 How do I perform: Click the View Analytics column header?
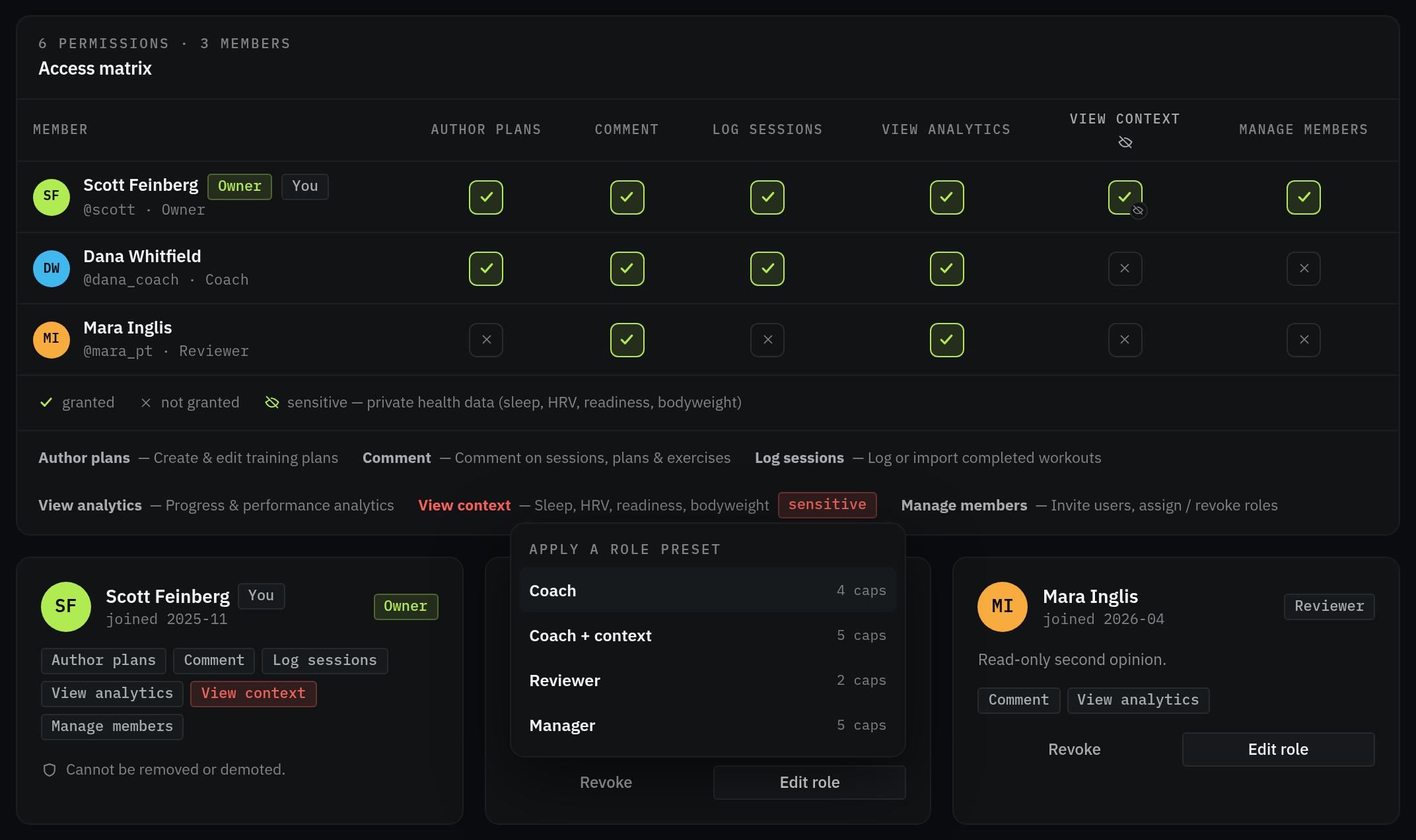pyautogui.click(x=946, y=129)
